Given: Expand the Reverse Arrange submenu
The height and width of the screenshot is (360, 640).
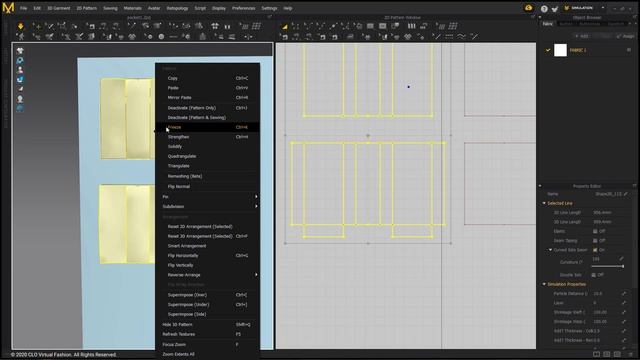Looking at the screenshot, I should 208,275.
